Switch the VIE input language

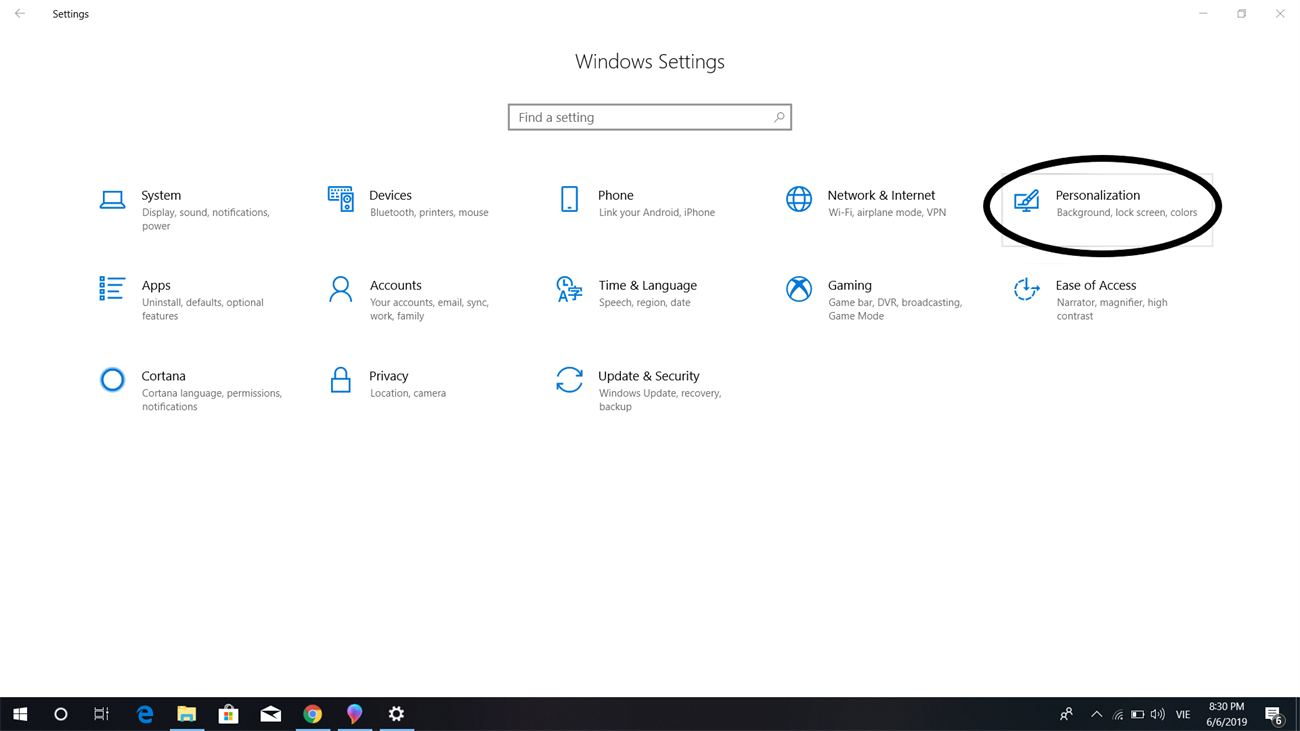point(1183,714)
